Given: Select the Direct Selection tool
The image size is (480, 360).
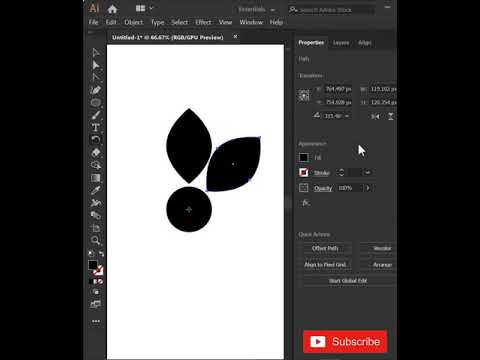Looking at the screenshot, I should [96, 65].
